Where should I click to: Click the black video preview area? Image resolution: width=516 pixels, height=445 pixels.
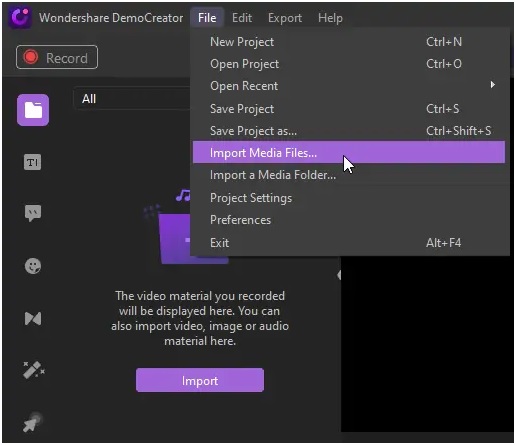click(x=427, y=343)
